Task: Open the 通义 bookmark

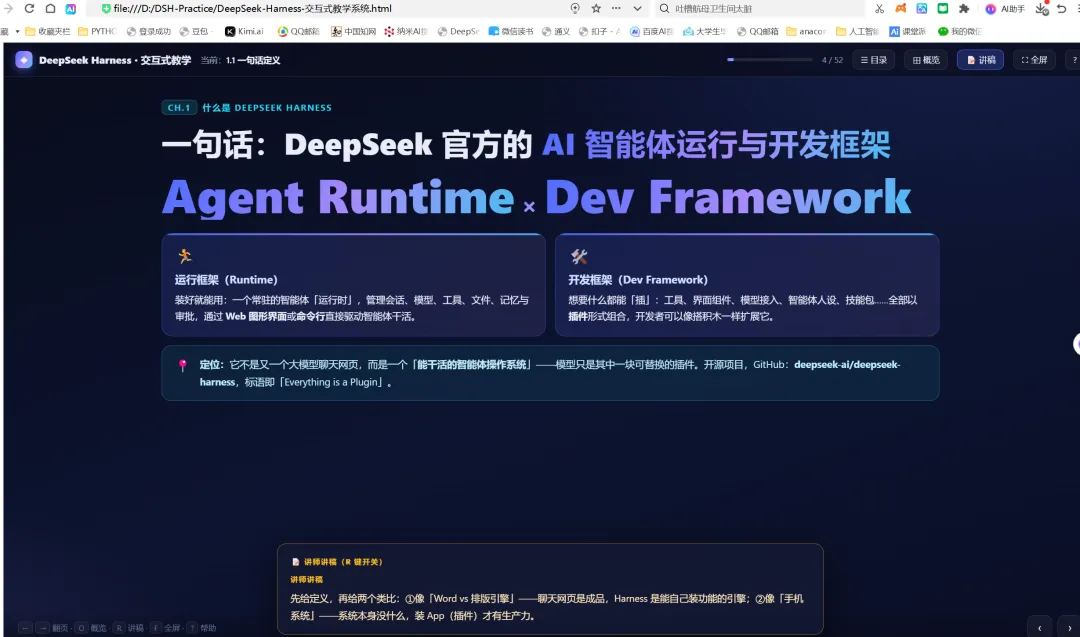Action: point(556,31)
